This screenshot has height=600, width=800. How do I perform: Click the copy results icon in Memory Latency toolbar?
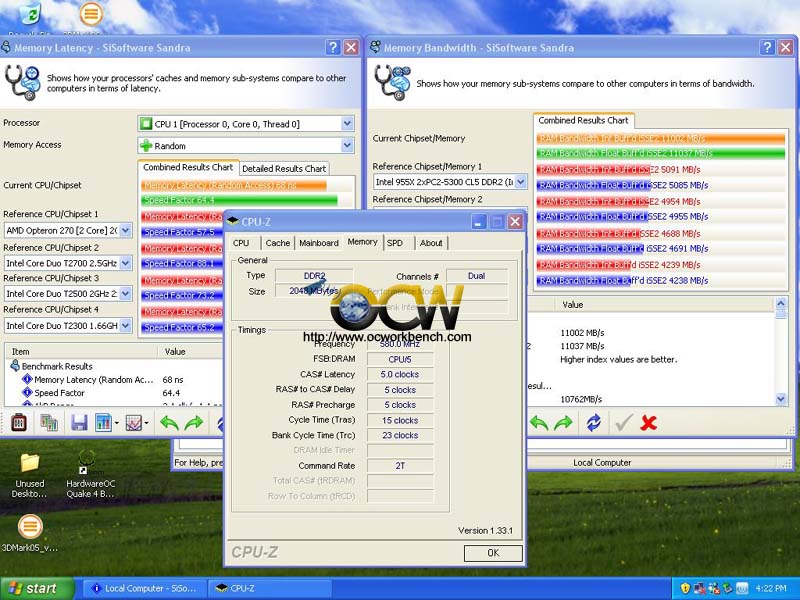point(49,422)
